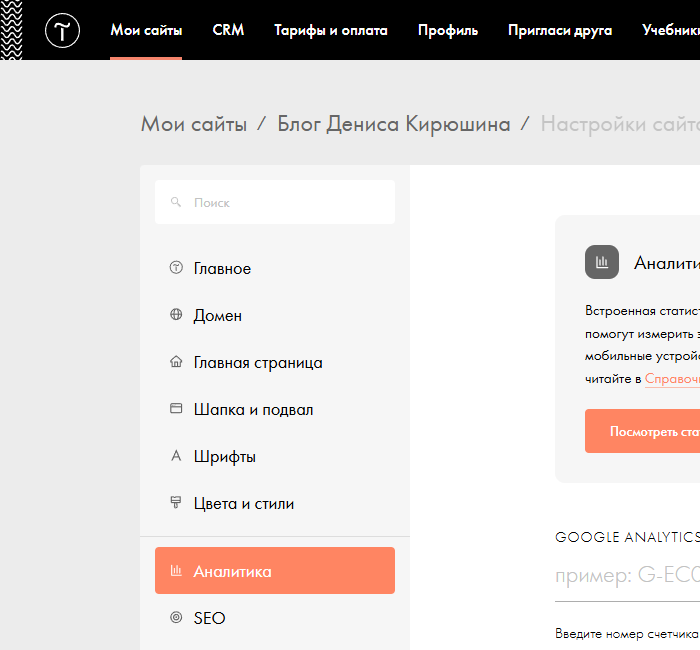
Task: Open Тарифы и оплата menu item
Action: point(331,30)
